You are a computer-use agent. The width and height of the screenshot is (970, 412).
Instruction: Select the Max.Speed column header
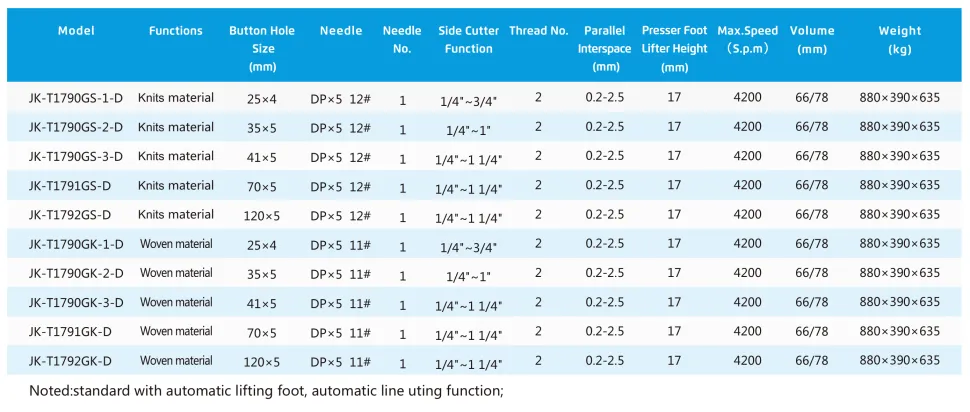(747, 40)
